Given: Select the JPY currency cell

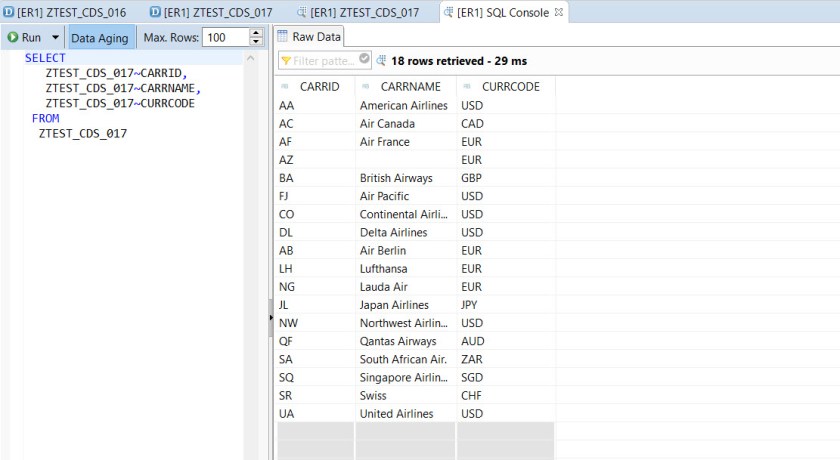Looking at the screenshot, I should [506, 305].
